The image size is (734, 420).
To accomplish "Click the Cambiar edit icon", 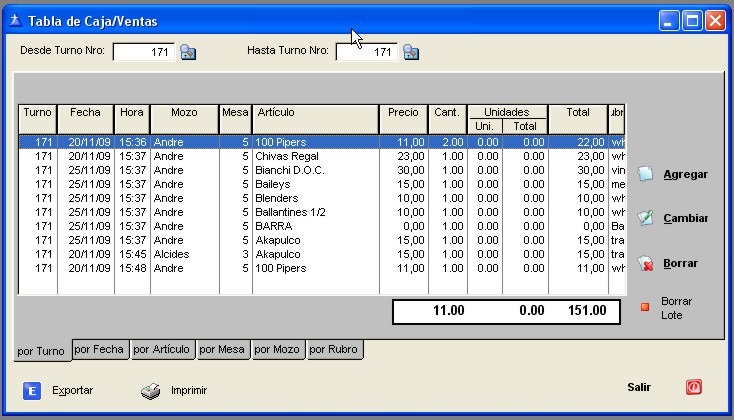I will pos(646,218).
